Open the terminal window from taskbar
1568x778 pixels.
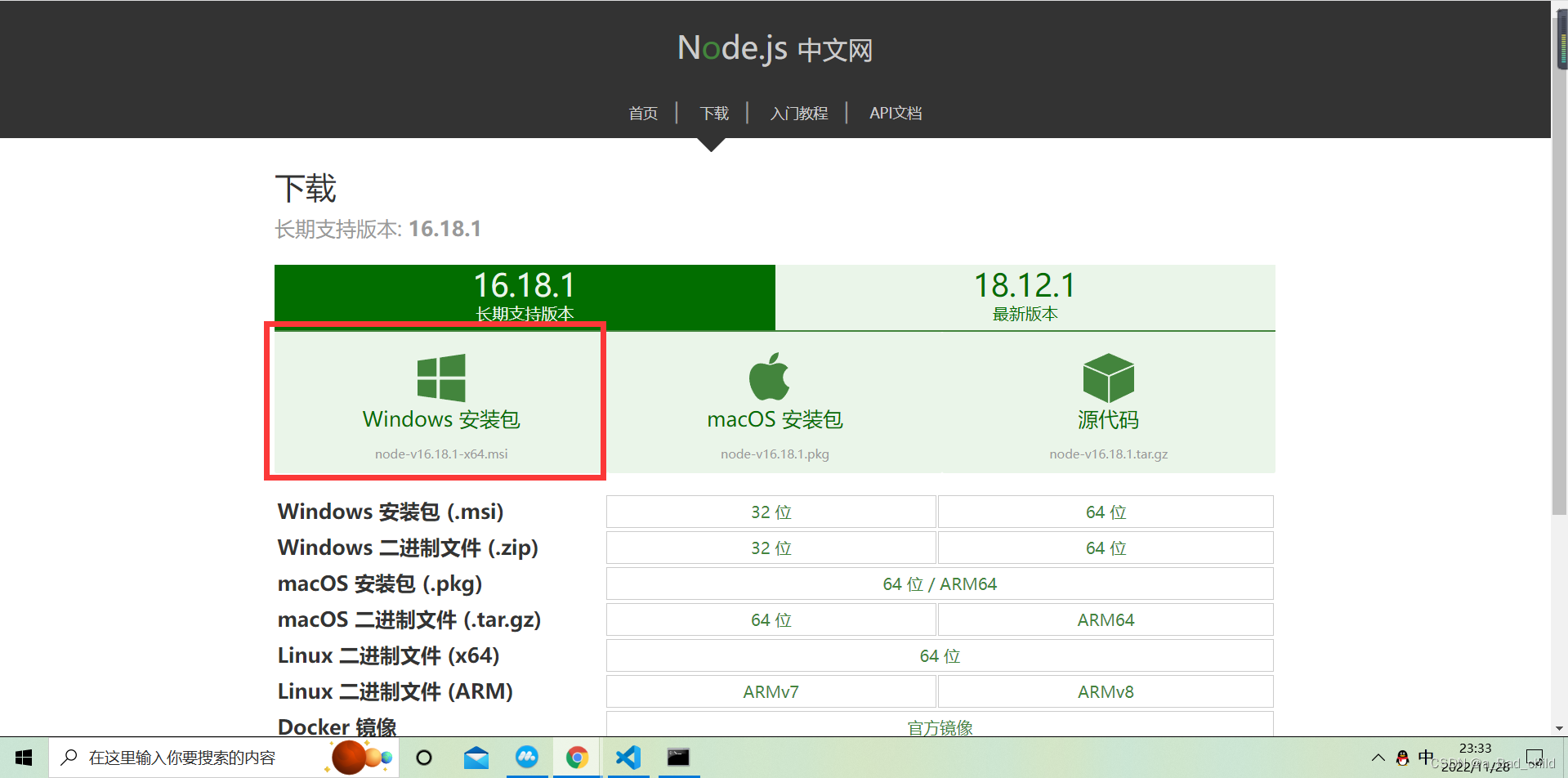(678, 758)
